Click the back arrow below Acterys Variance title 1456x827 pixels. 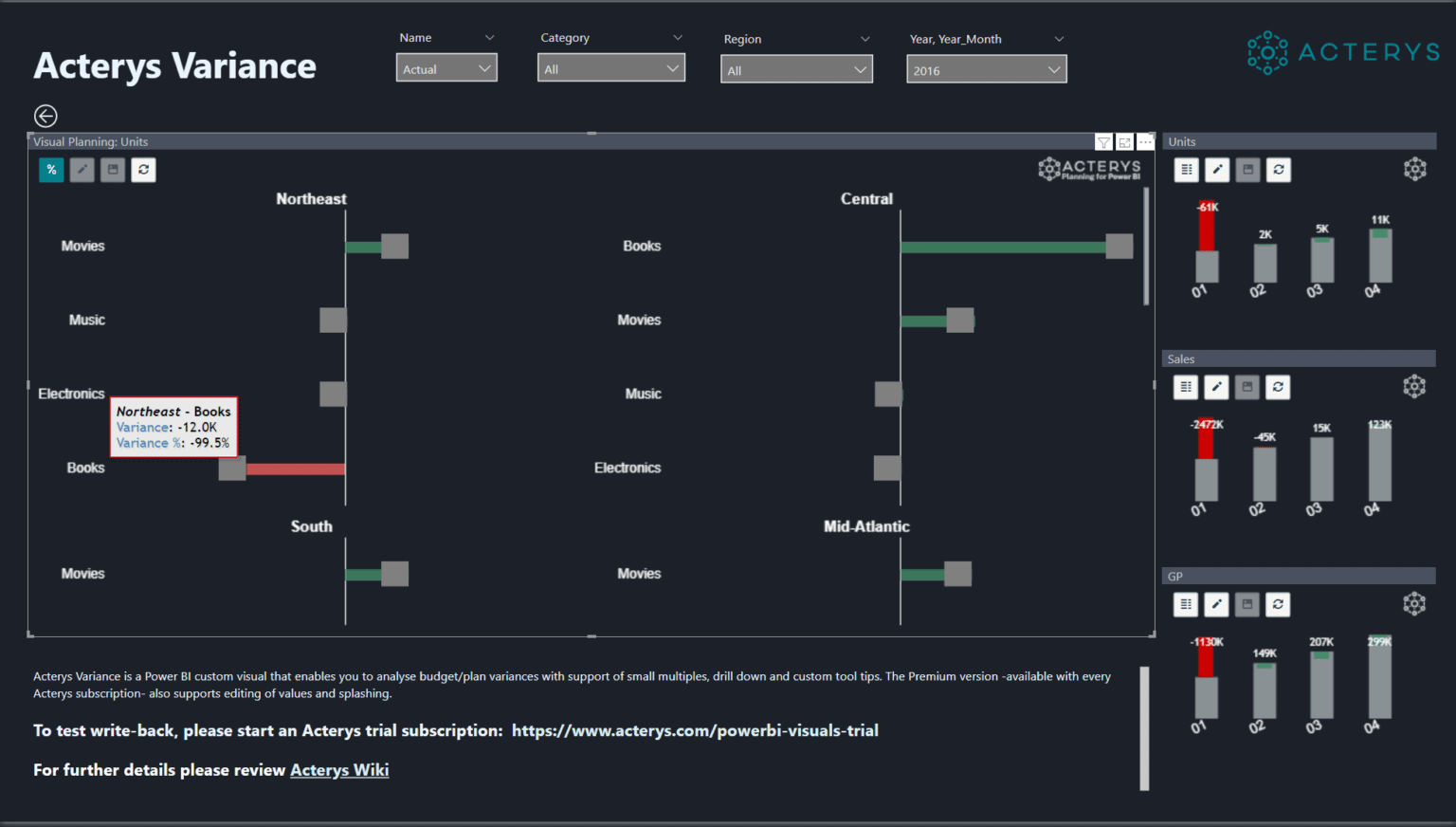(45, 116)
